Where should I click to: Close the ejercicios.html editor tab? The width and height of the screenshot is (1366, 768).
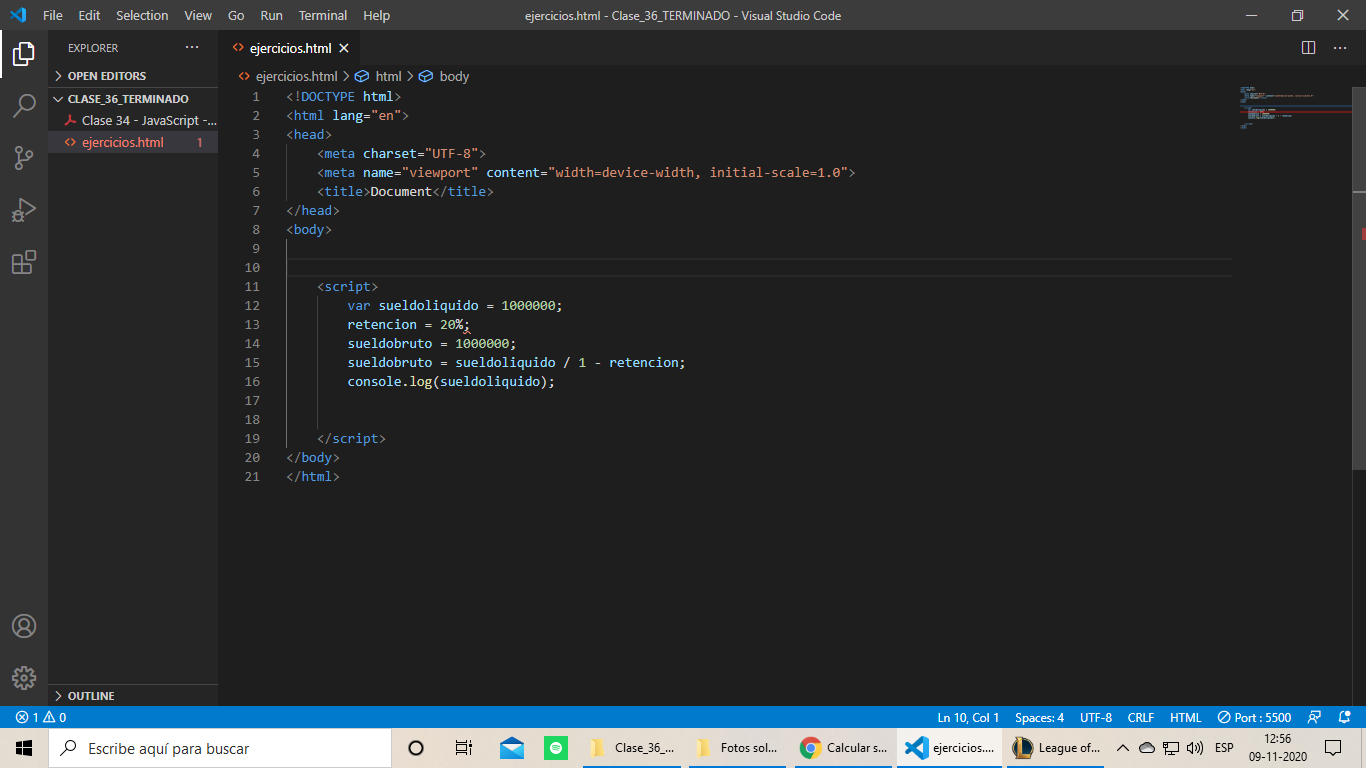coord(344,48)
